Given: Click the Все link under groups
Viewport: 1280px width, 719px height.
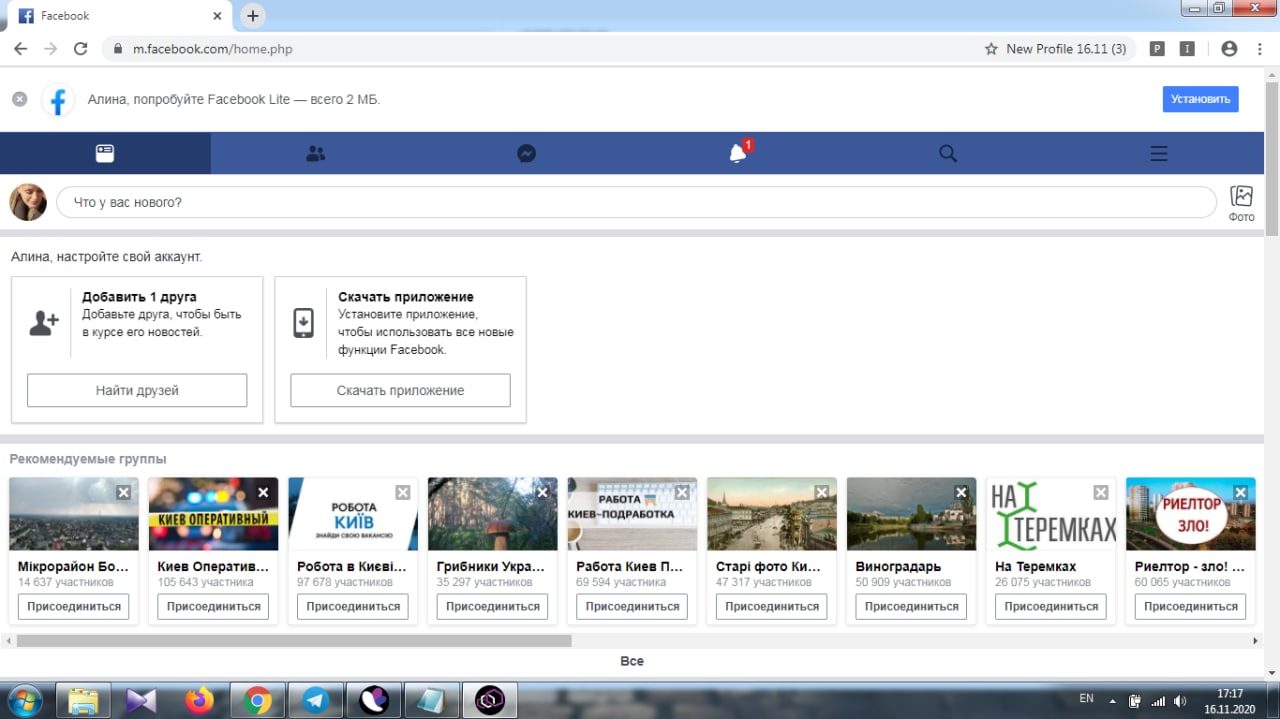Looking at the screenshot, I should tap(632, 661).
